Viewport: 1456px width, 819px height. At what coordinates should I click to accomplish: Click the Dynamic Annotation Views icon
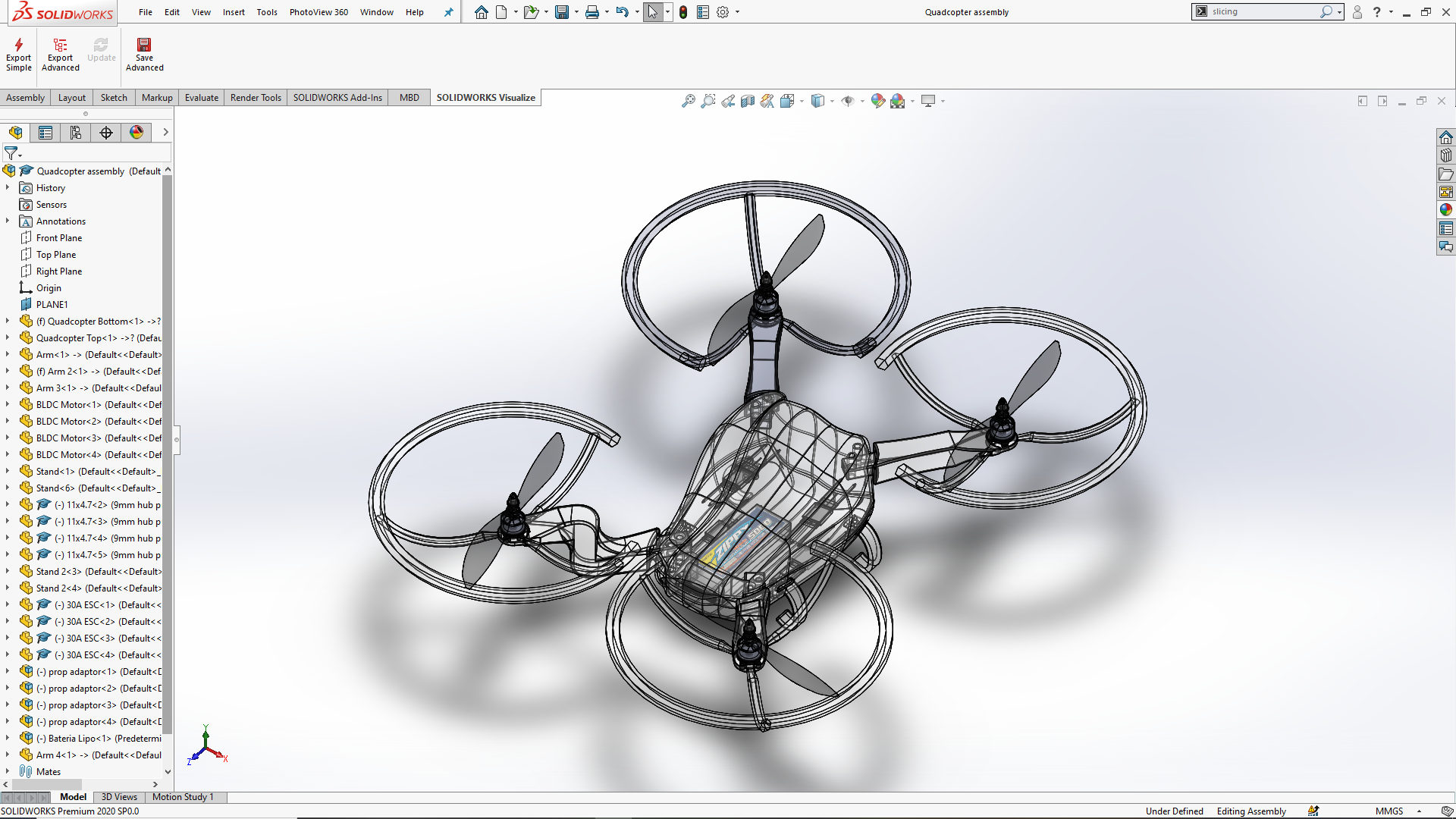(767, 101)
